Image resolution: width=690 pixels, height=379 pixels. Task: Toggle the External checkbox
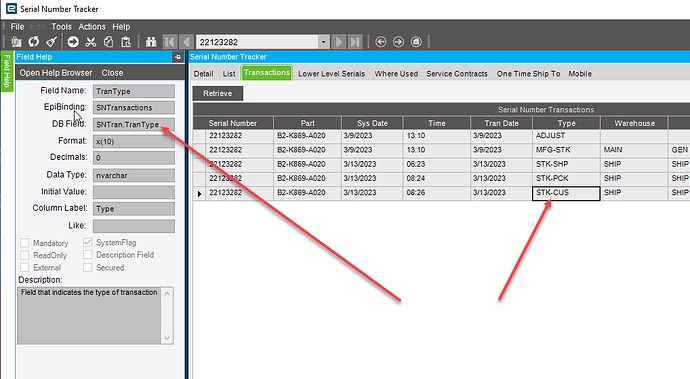(x=25, y=268)
